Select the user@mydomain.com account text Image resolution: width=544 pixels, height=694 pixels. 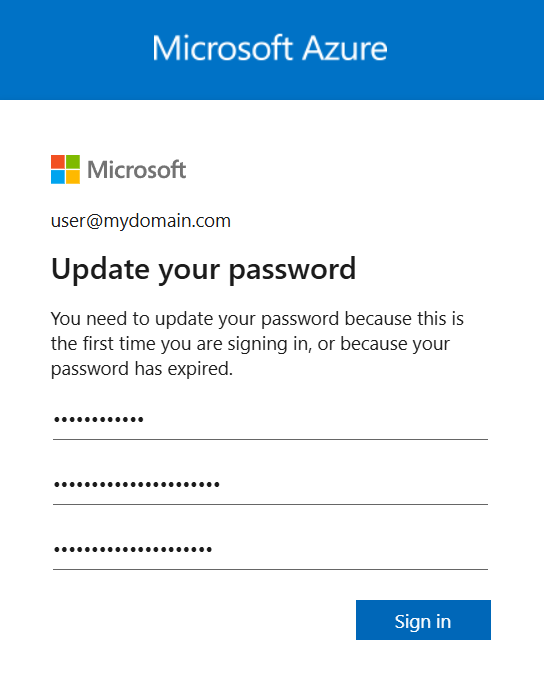[141, 221]
